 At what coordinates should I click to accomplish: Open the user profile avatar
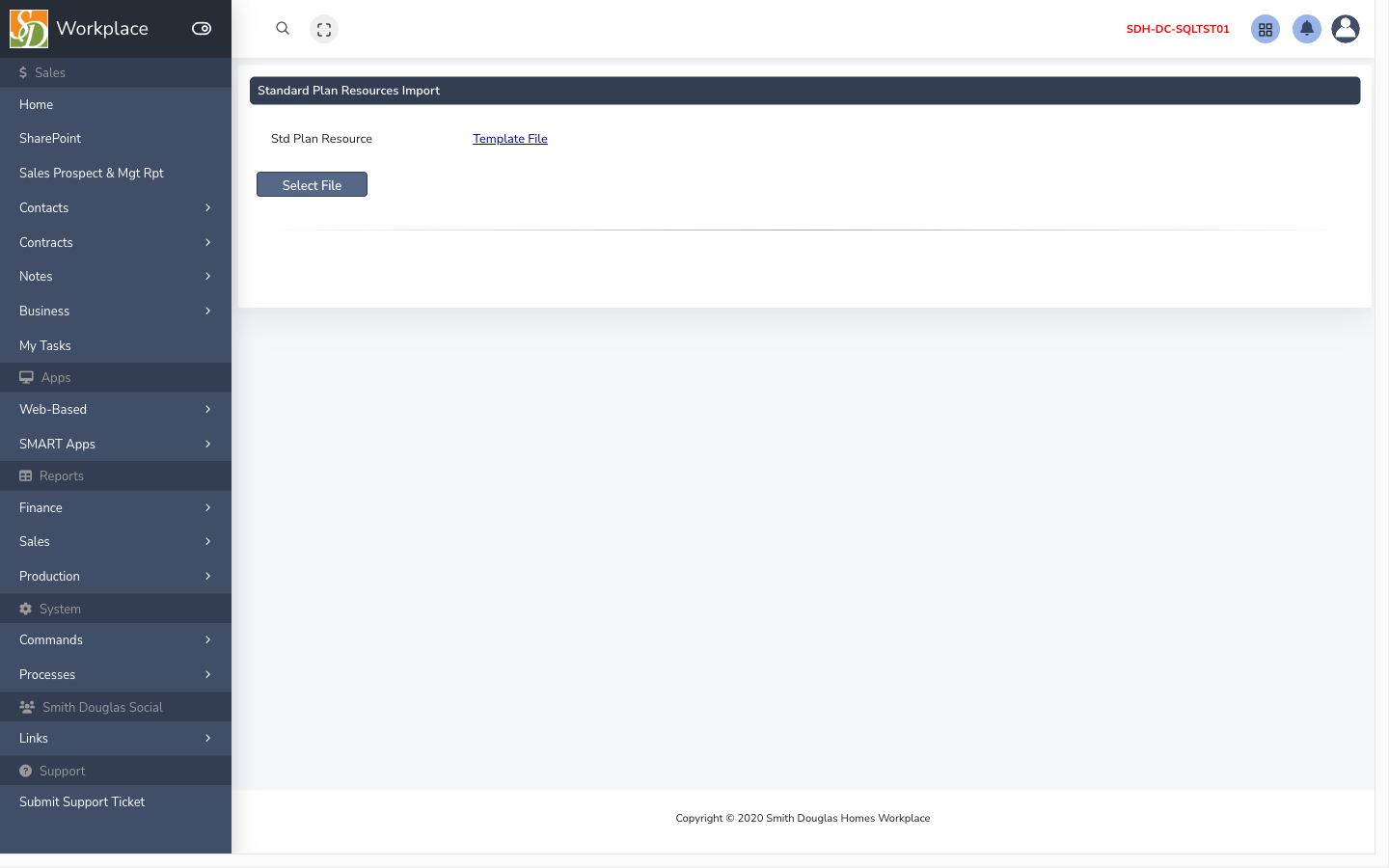[x=1346, y=29]
